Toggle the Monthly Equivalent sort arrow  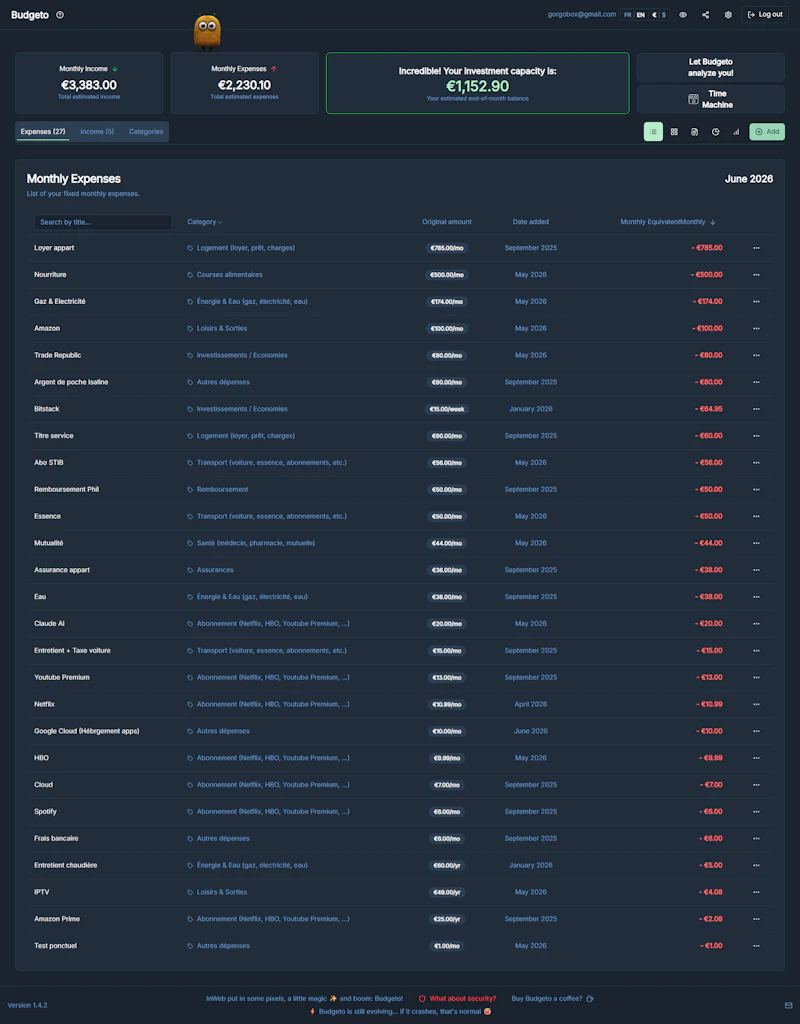pos(712,223)
